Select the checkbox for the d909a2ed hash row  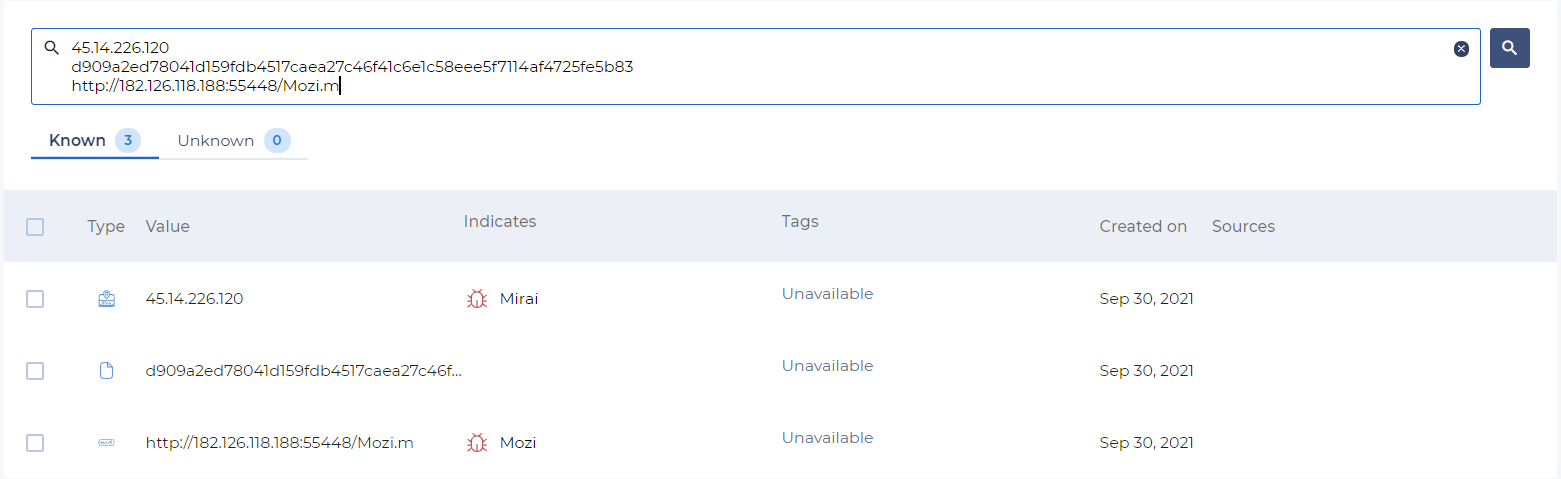[35, 371]
